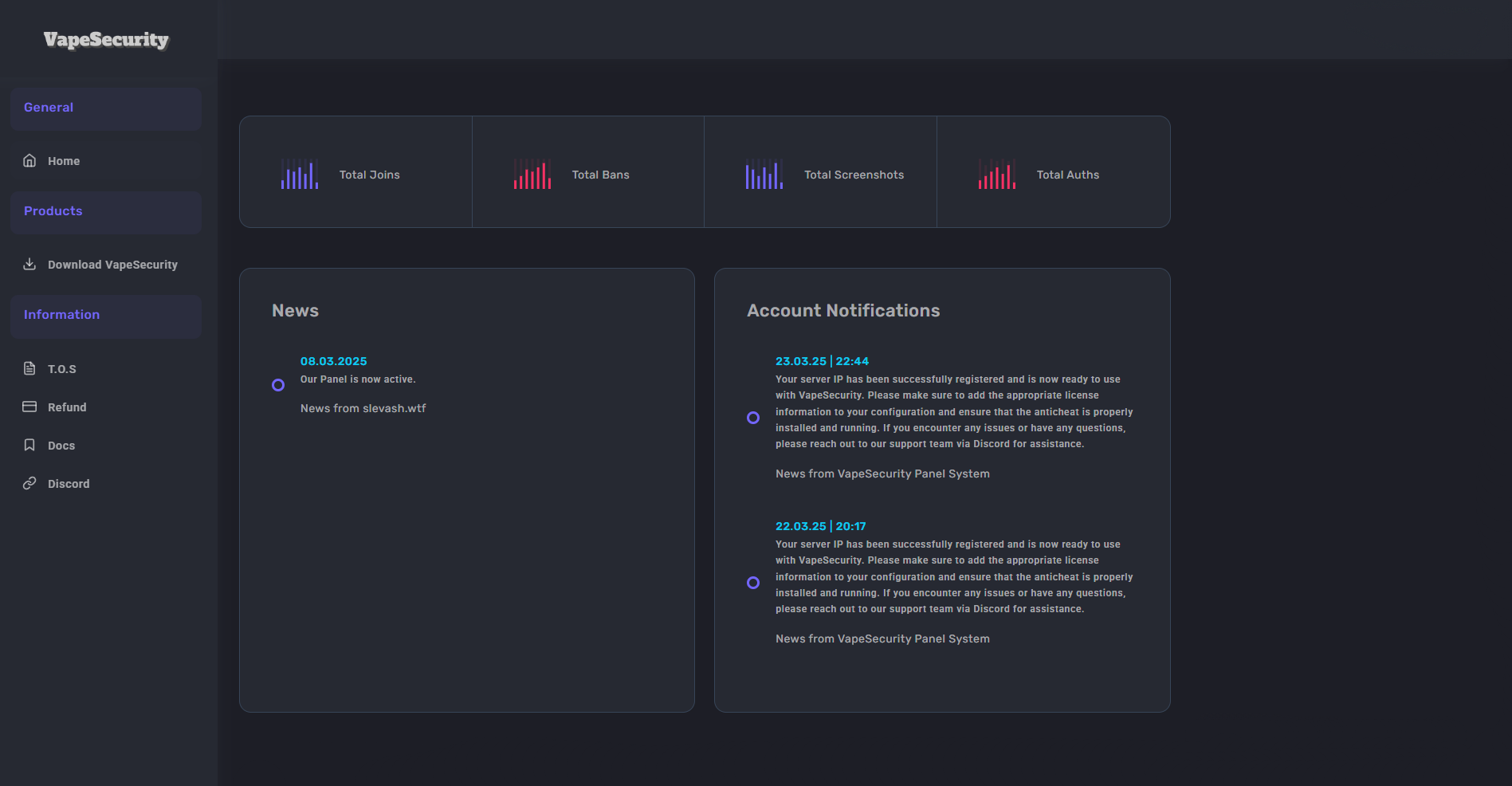Click the Total Bans label

pyautogui.click(x=601, y=175)
